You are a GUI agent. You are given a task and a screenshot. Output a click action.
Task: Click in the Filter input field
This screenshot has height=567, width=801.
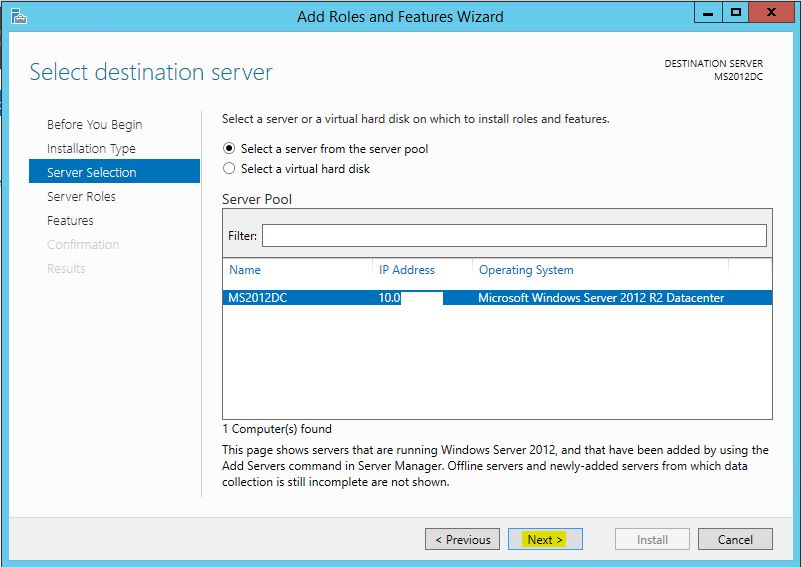coord(514,235)
